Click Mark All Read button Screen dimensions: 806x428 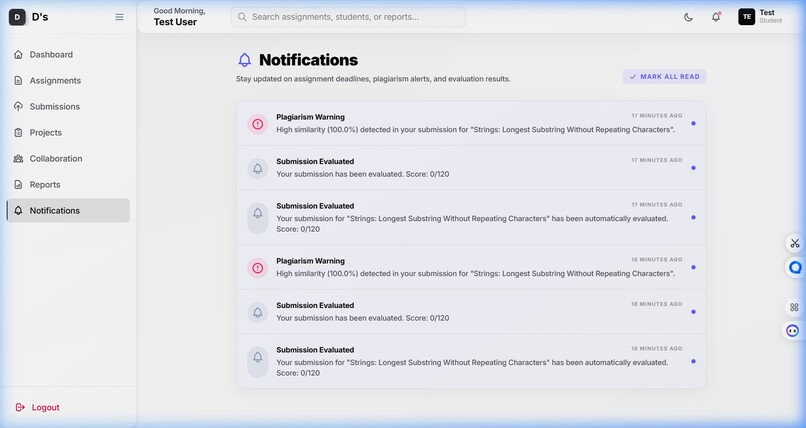pyautogui.click(x=664, y=77)
